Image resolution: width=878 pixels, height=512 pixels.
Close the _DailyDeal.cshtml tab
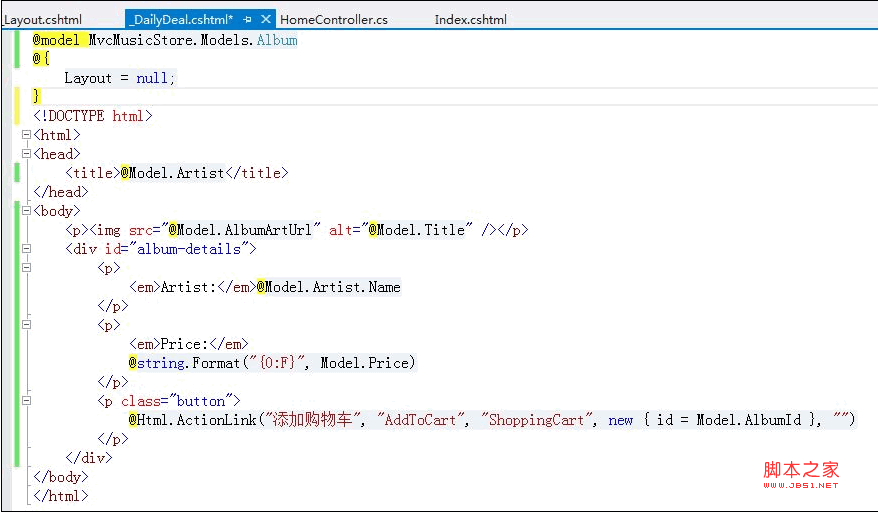(x=266, y=19)
